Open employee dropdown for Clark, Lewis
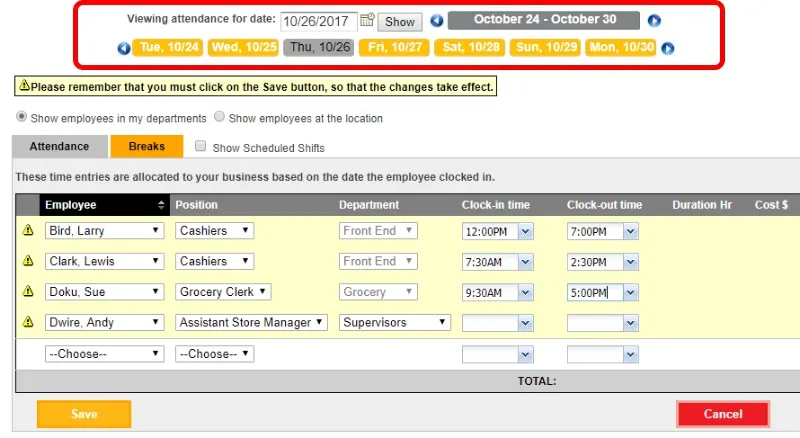800x438 pixels. pyautogui.click(x=105, y=261)
